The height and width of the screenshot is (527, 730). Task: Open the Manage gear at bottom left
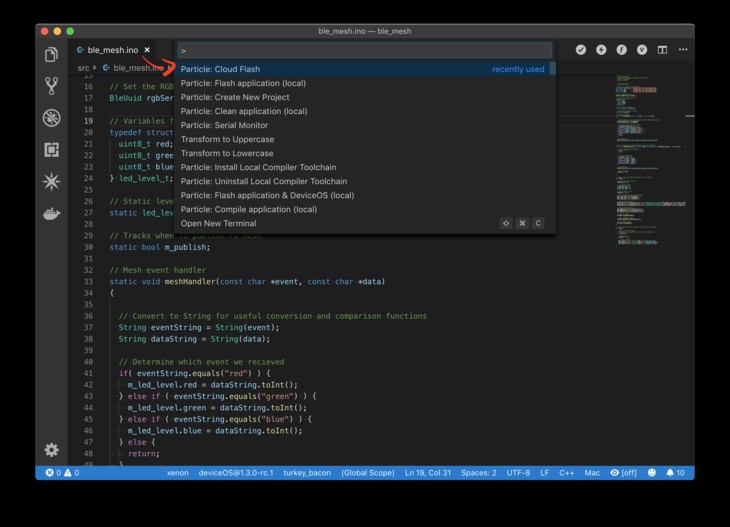(x=51, y=450)
